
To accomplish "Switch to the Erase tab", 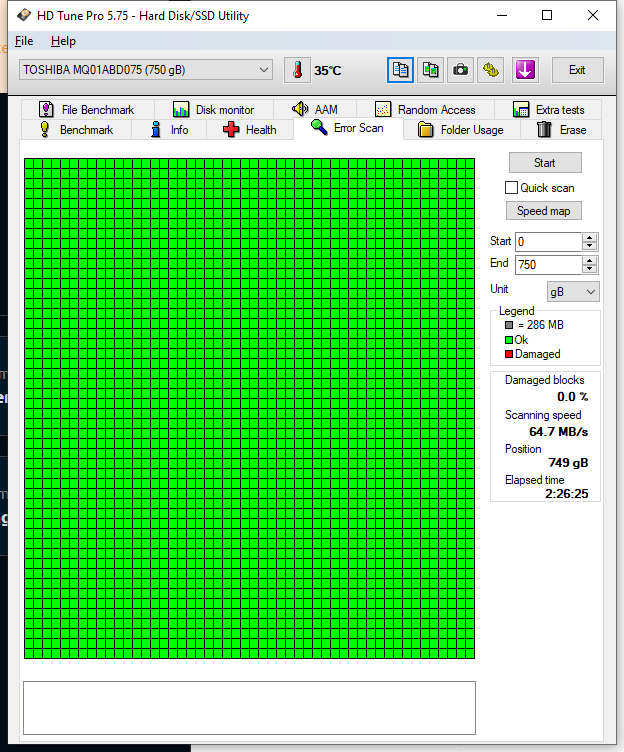I will click(561, 130).
